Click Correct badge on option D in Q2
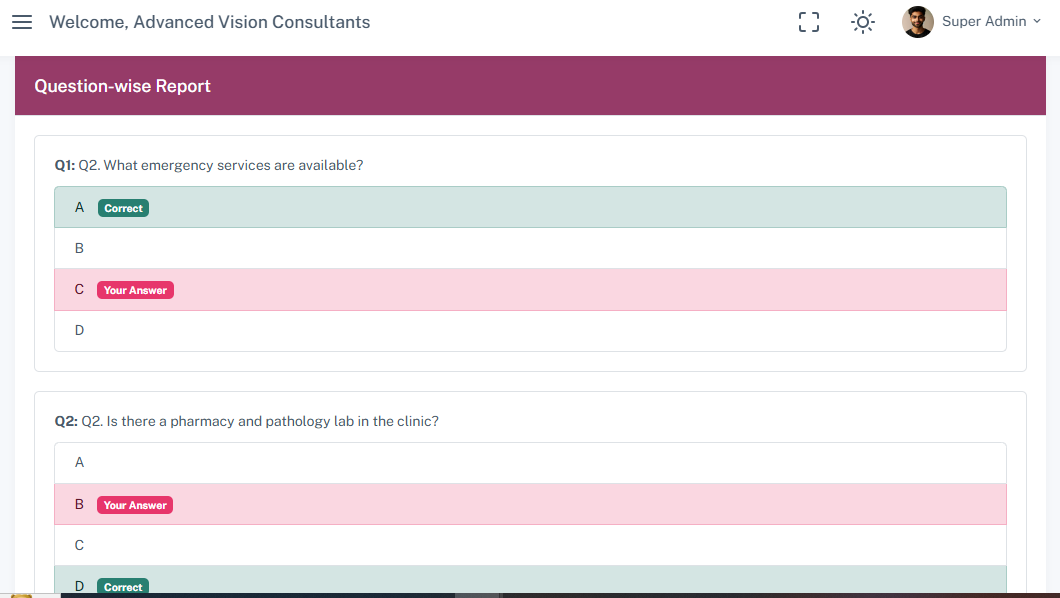Image resolution: width=1060 pixels, height=598 pixels. click(x=123, y=587)
